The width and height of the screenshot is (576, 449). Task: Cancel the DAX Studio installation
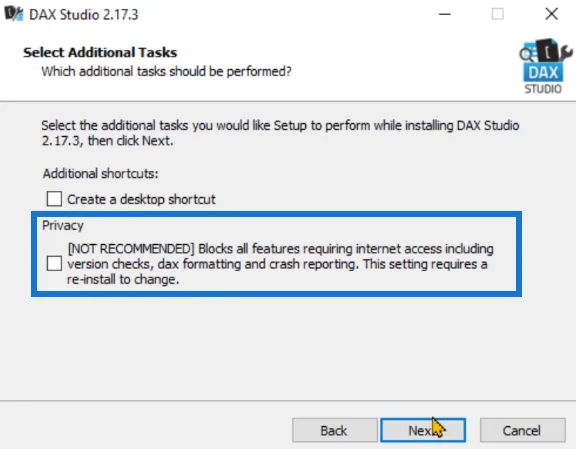[x=522, y=430]
